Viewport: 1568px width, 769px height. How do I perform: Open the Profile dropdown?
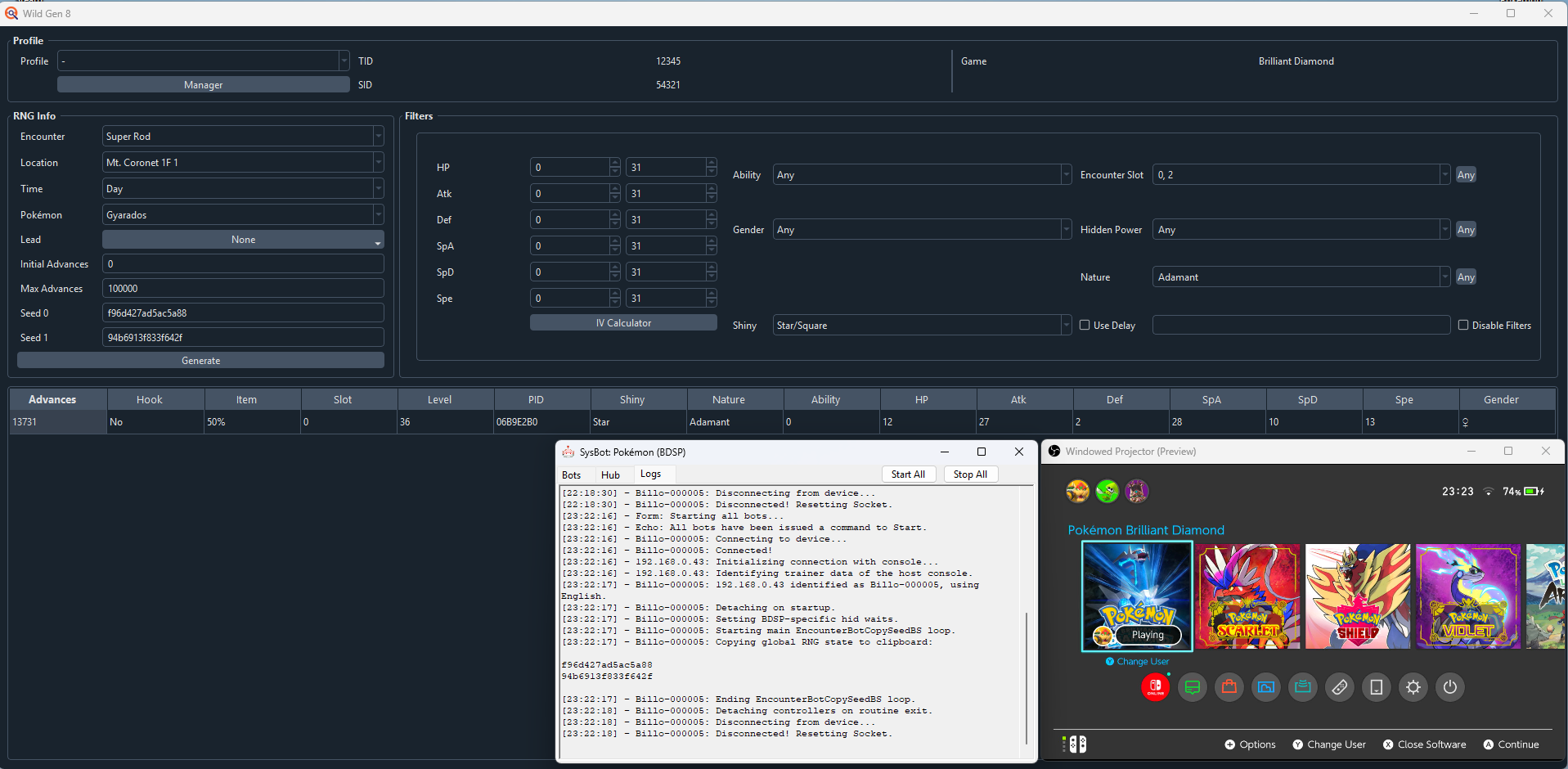coord(204,61)
